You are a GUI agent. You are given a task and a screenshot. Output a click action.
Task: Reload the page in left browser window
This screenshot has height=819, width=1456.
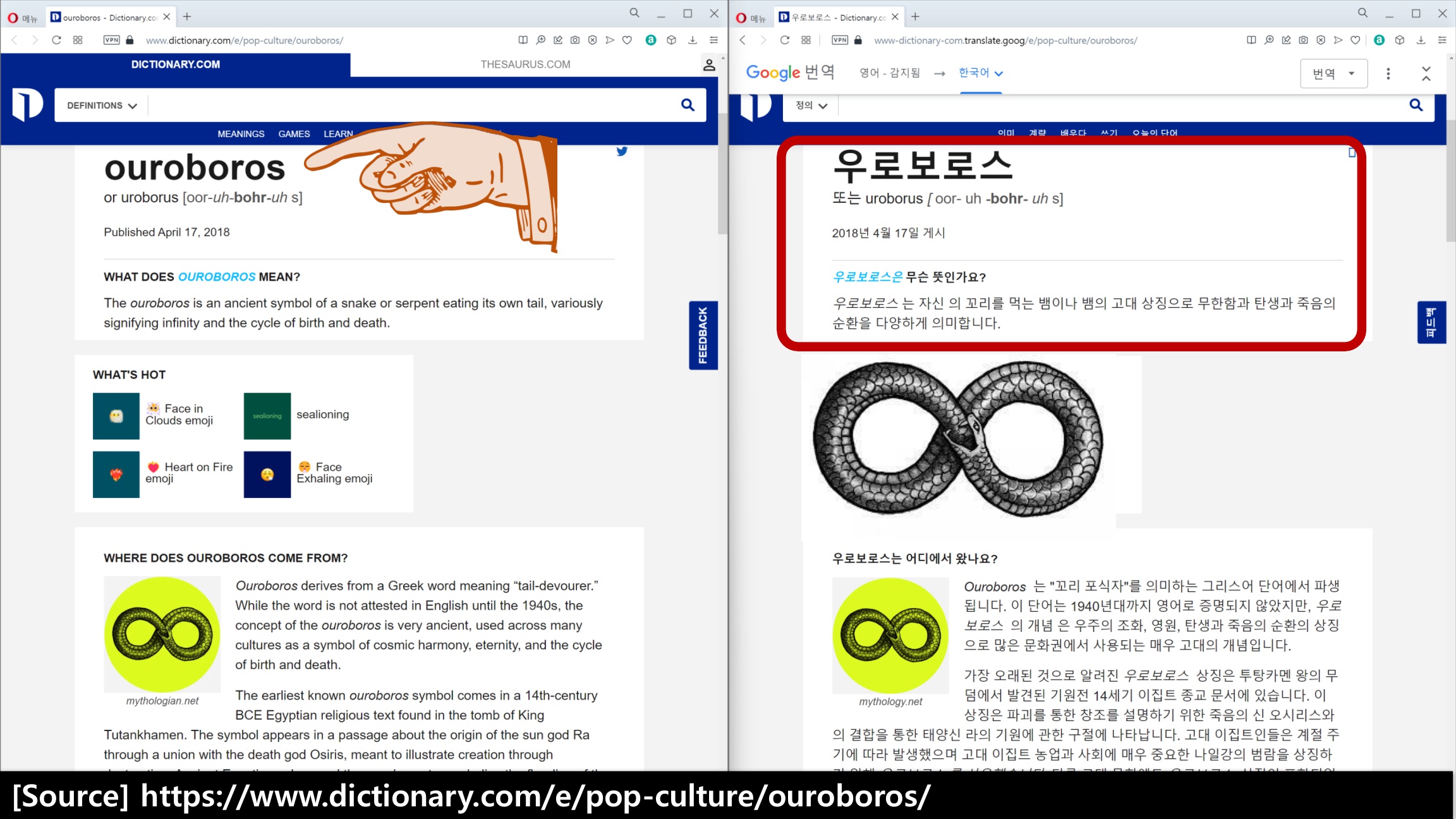(x=56, y=40)
